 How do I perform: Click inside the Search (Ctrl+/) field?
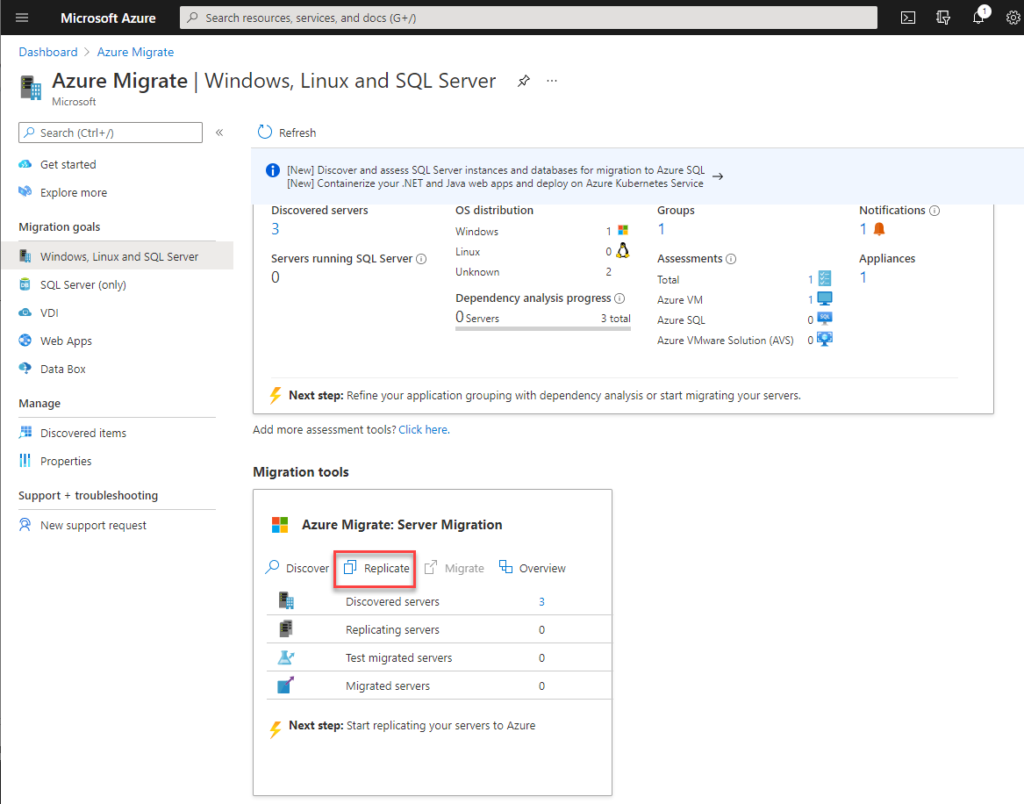(110, 132)
